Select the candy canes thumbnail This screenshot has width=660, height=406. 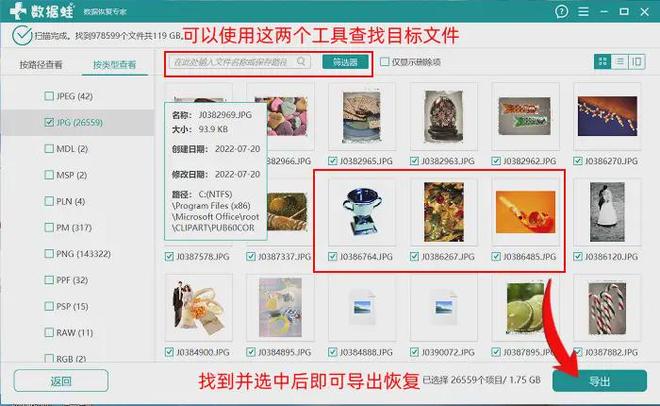click(x=607, y=308)
